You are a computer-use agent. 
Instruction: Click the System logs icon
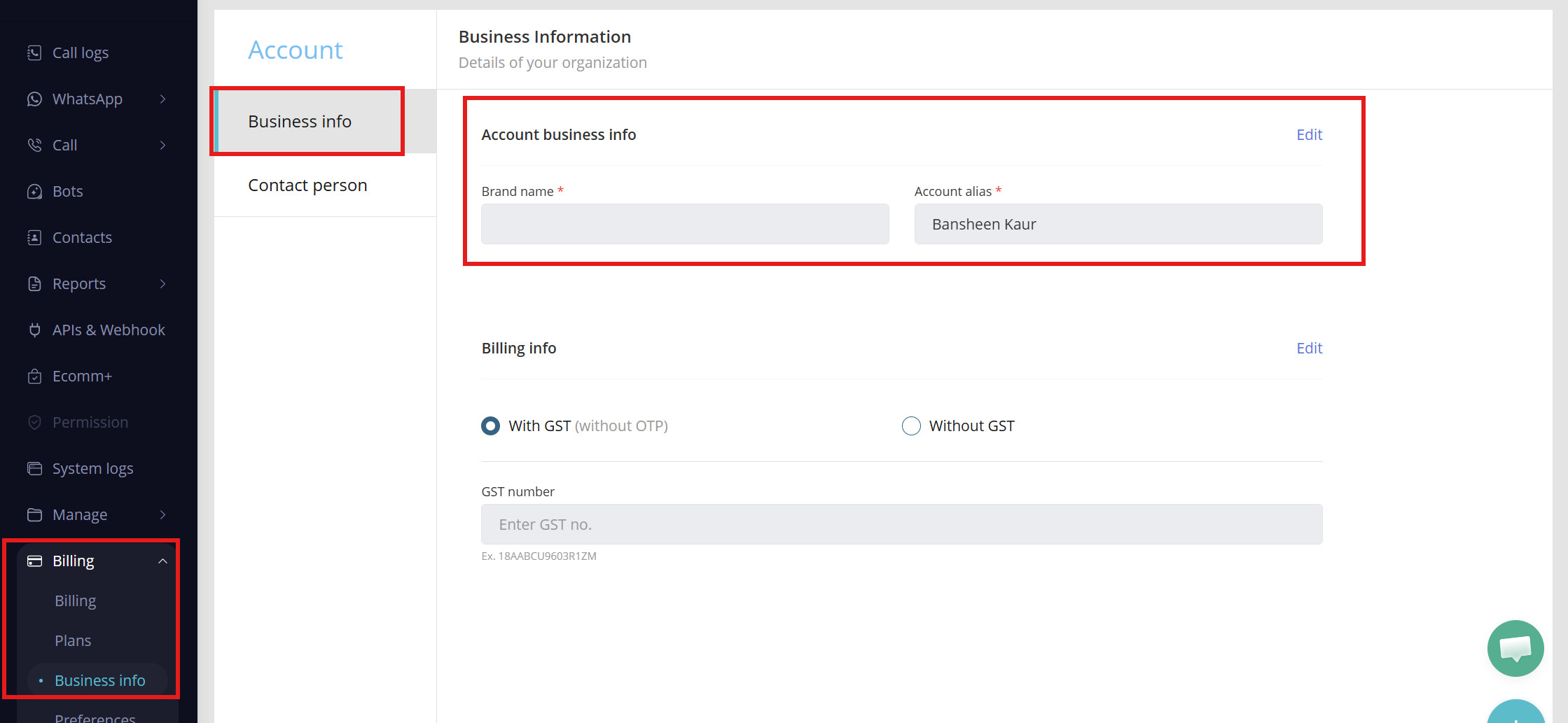(x=34, y=468)
